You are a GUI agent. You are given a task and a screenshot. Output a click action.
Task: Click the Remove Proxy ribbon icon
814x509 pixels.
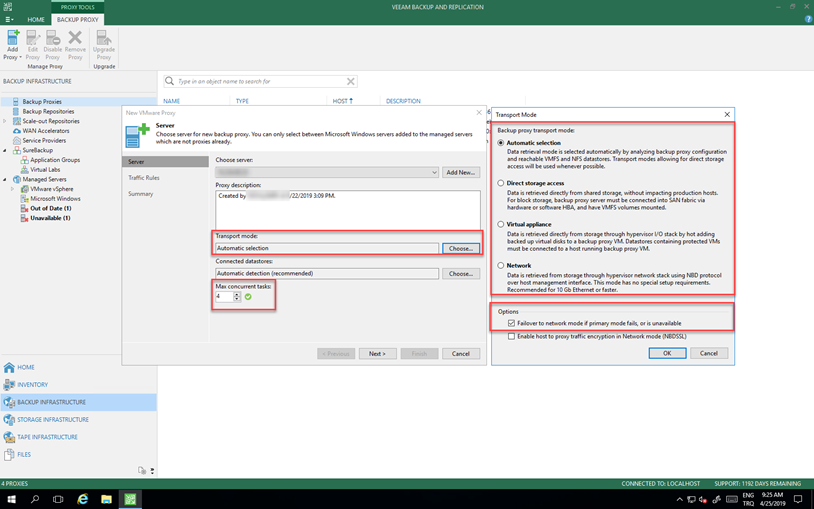(x=75, y=45)
